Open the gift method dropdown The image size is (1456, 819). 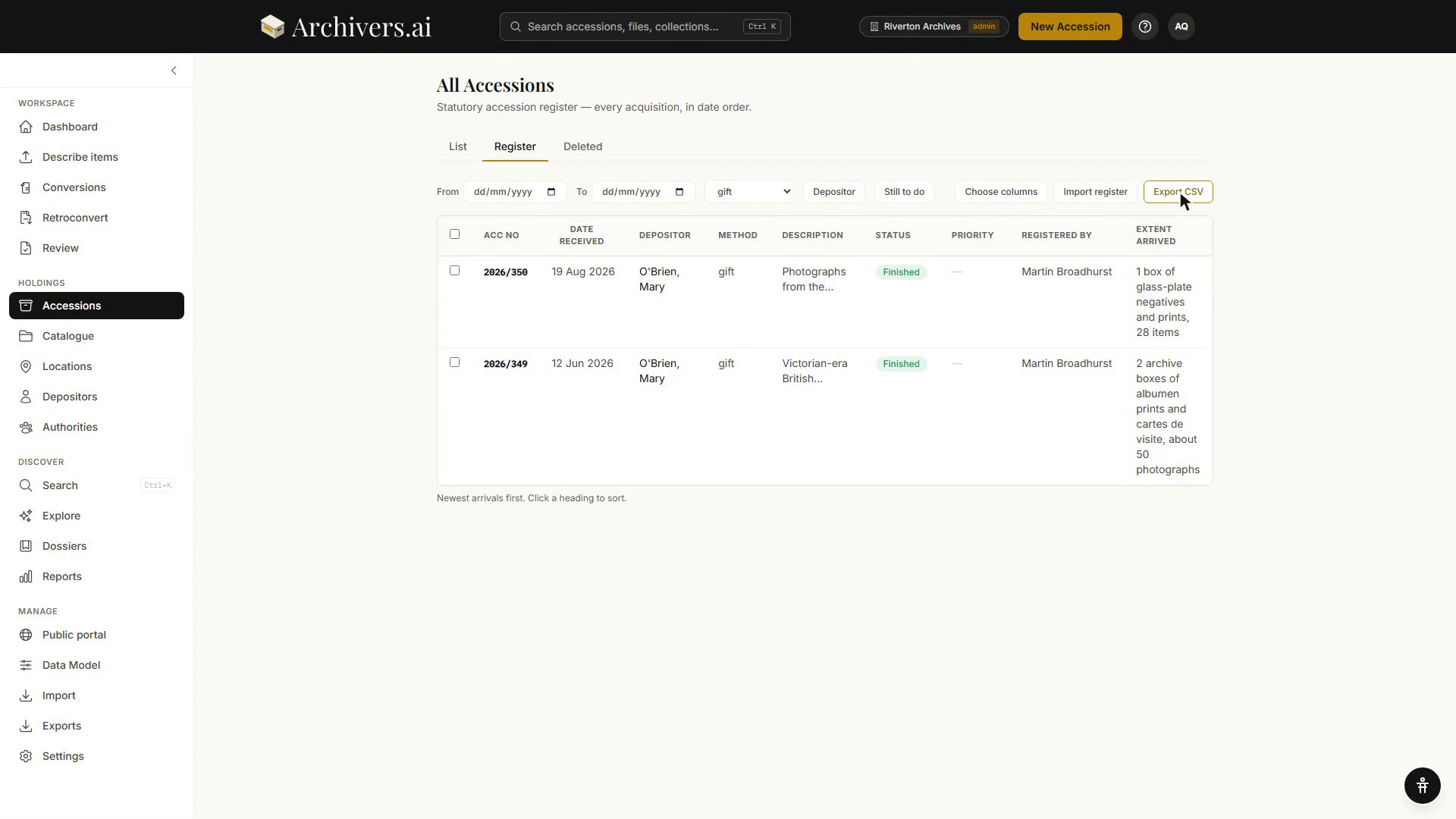point(749,192)
